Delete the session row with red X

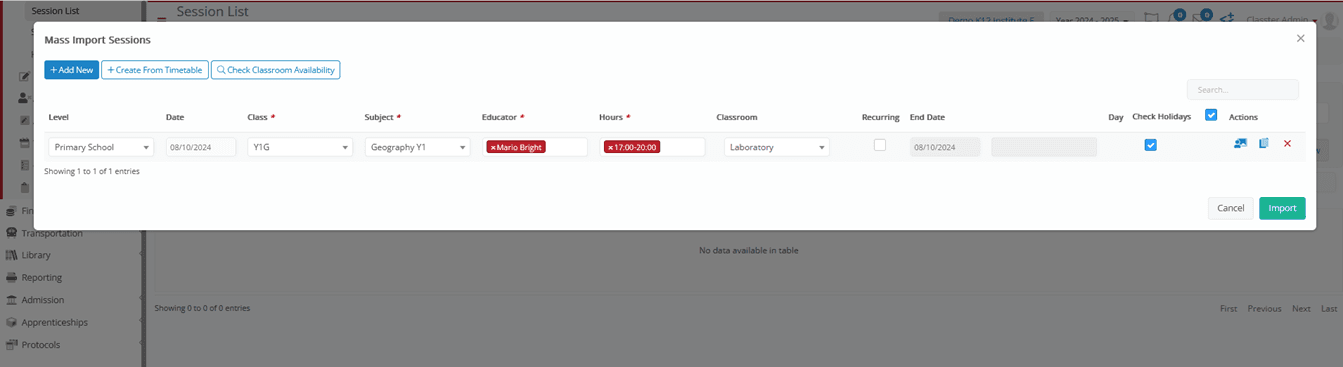tap(1287, 144)
